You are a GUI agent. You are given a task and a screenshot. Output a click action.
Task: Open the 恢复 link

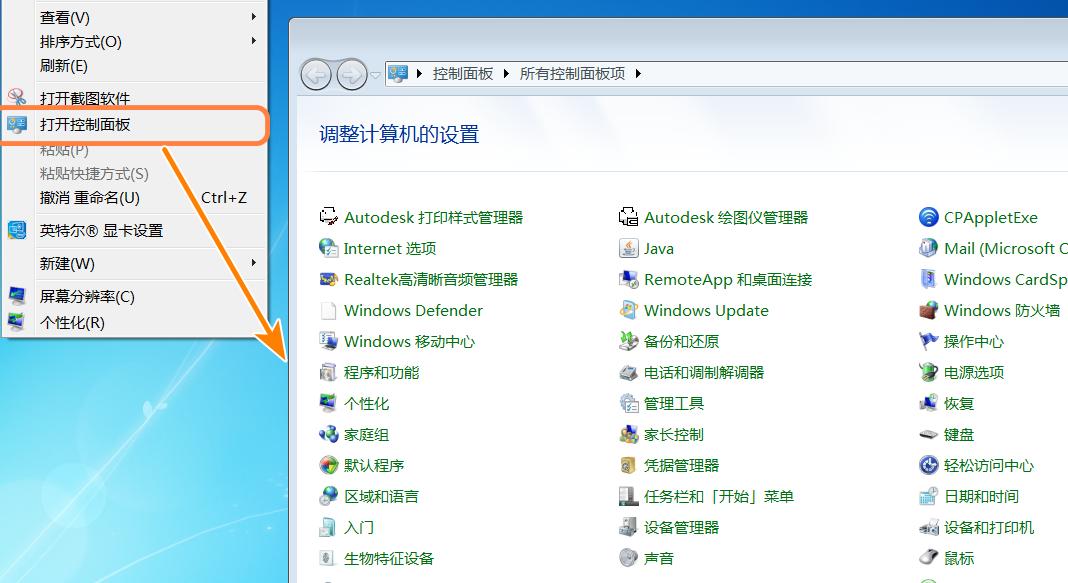click(959, 403)
